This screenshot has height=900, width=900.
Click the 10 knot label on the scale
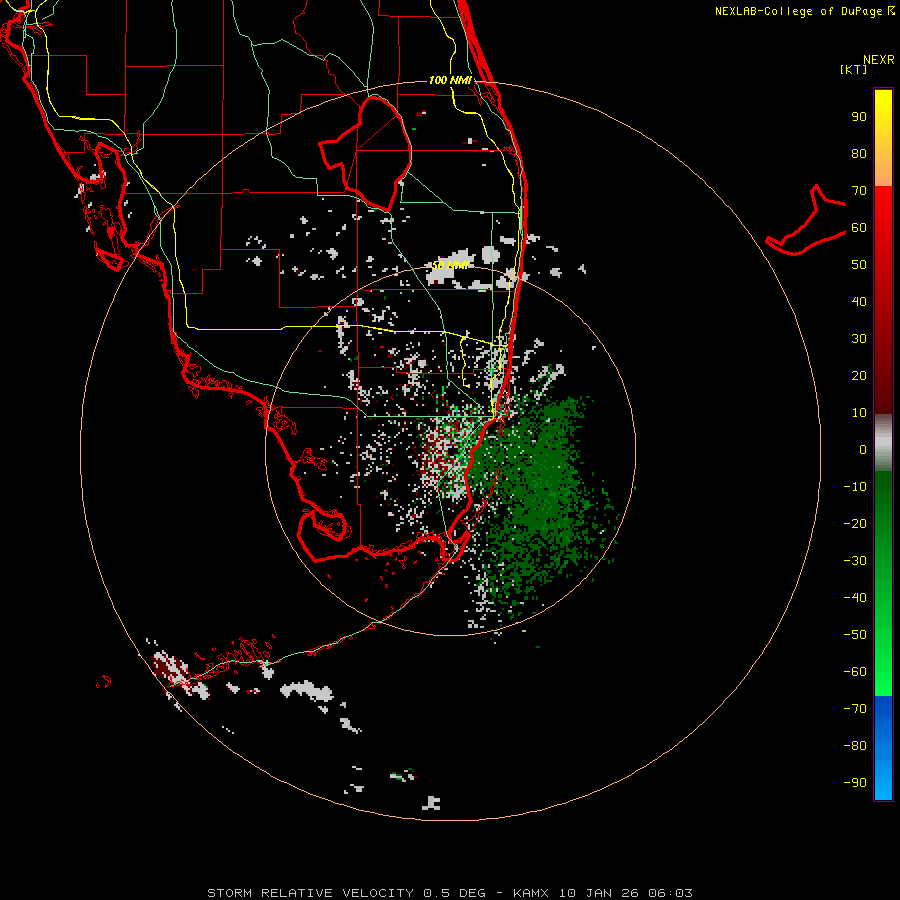(x=859, y=413)
